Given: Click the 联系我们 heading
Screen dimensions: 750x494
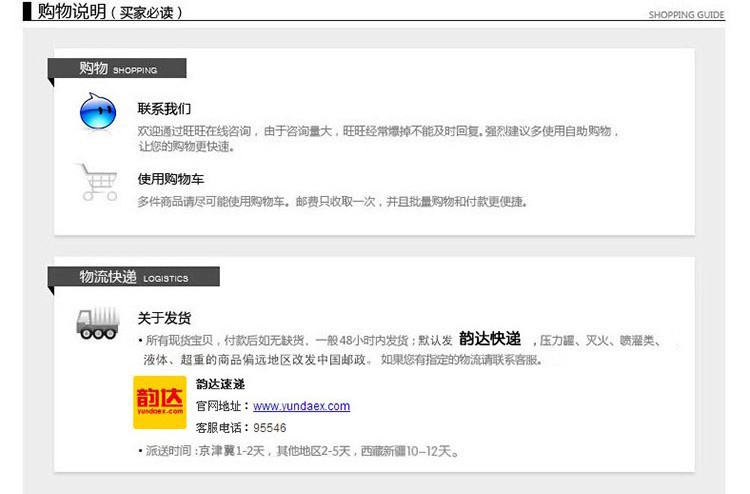Looking at the screenshot, I should (x=164, y=108).
